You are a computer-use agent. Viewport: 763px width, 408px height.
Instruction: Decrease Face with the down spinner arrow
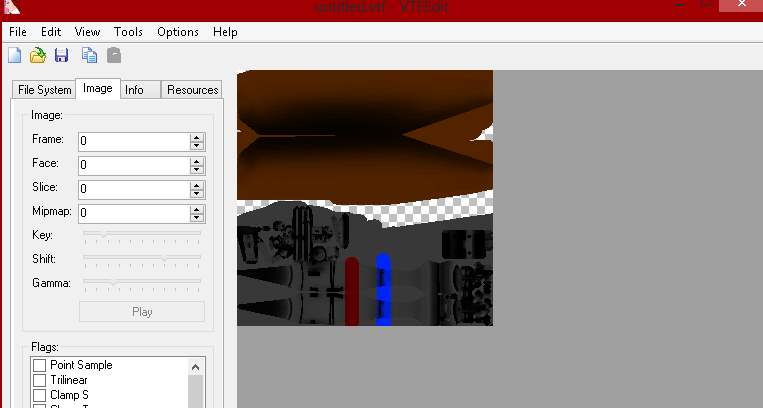click(197, 169)
